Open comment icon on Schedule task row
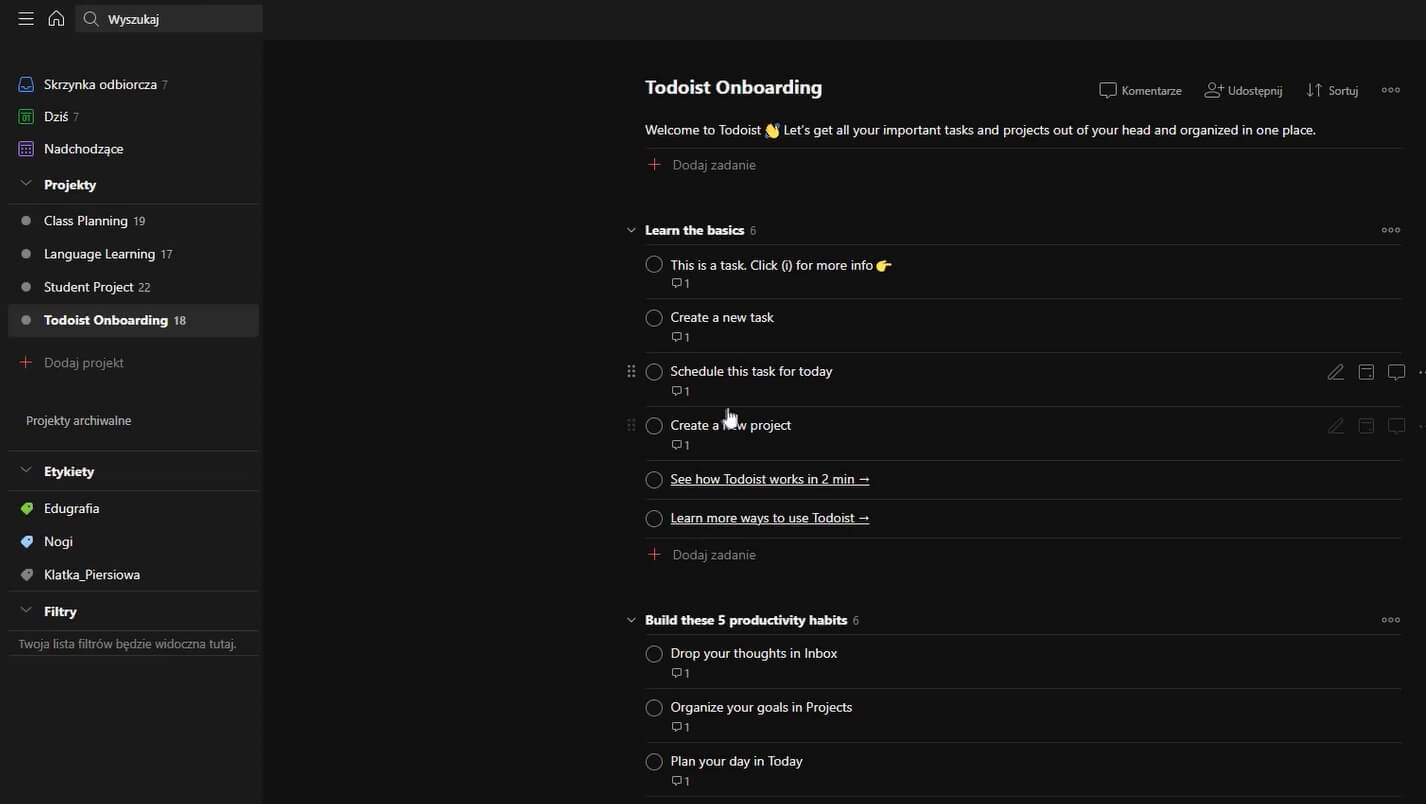 [1396, 372]
